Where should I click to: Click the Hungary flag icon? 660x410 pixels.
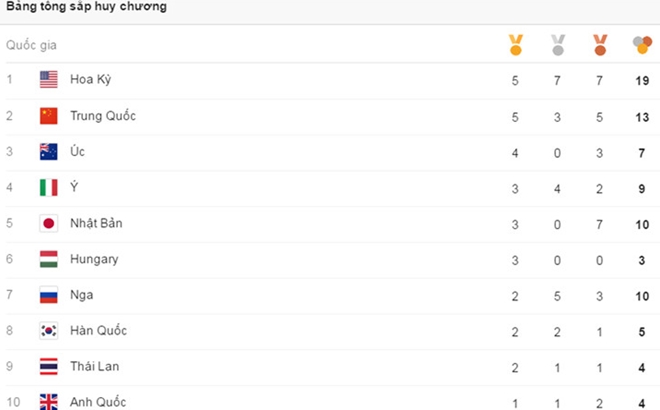49,259
